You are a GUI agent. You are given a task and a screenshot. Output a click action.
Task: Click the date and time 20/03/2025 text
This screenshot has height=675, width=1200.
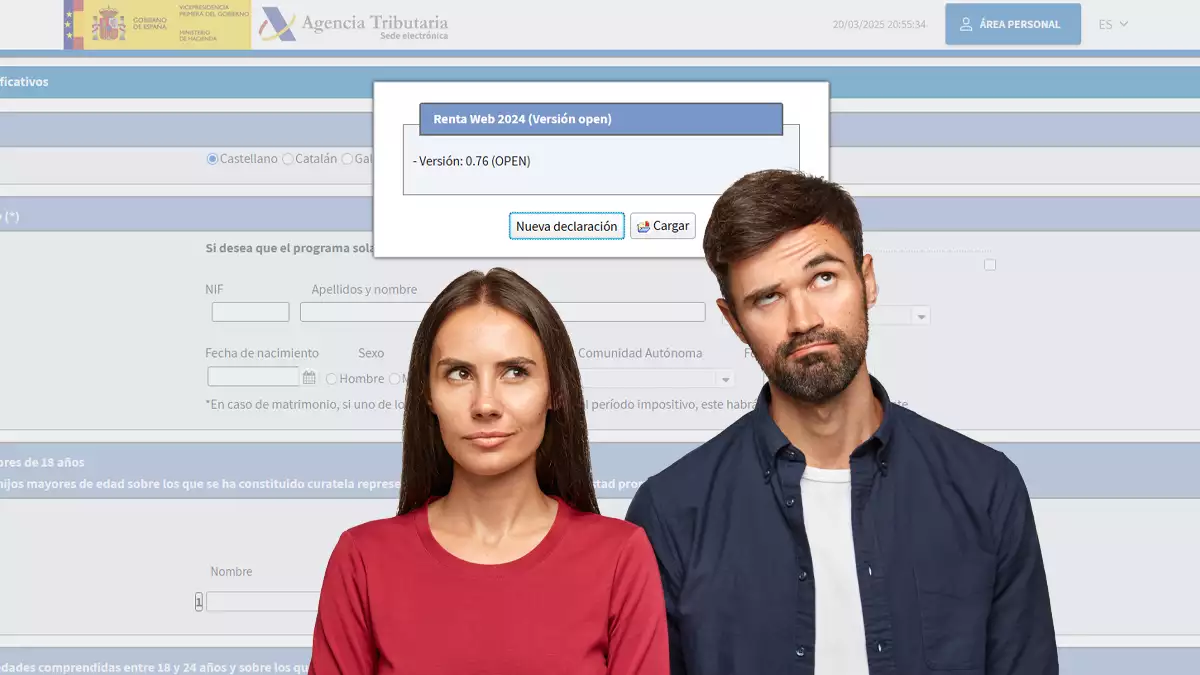(x=879, y=24)
